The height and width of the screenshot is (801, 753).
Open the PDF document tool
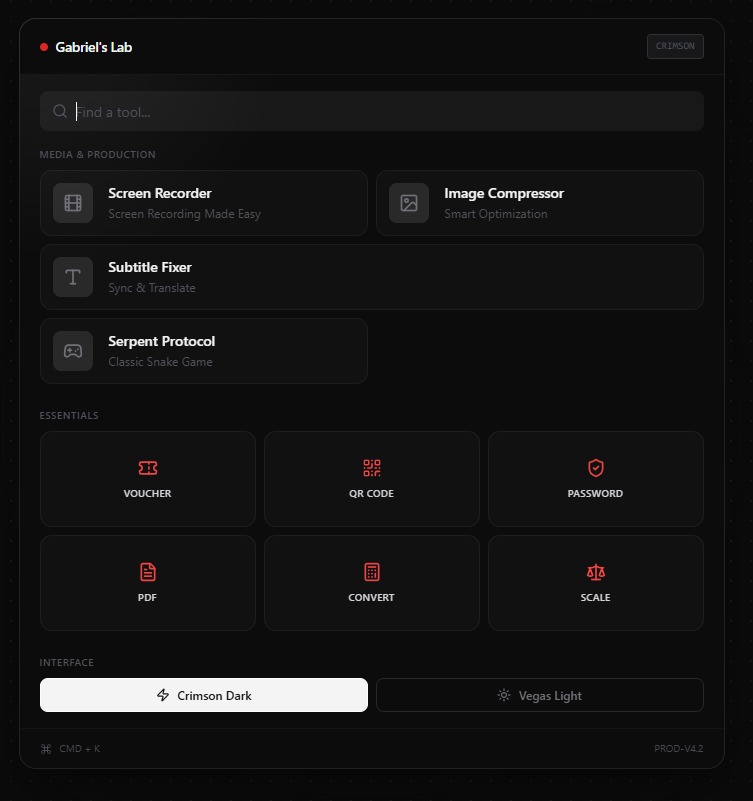148,582
